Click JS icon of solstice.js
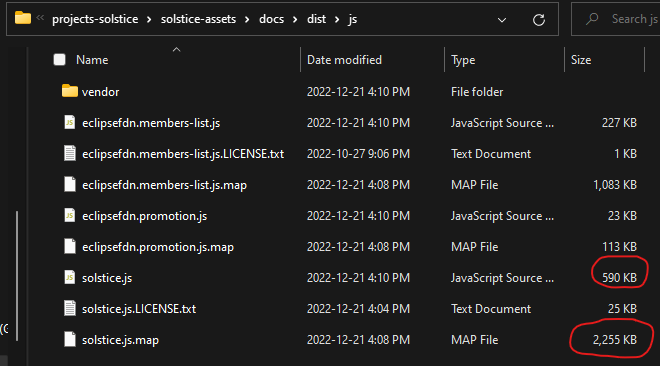This screenshot has height=366, width=660. [x=70, y=277]
